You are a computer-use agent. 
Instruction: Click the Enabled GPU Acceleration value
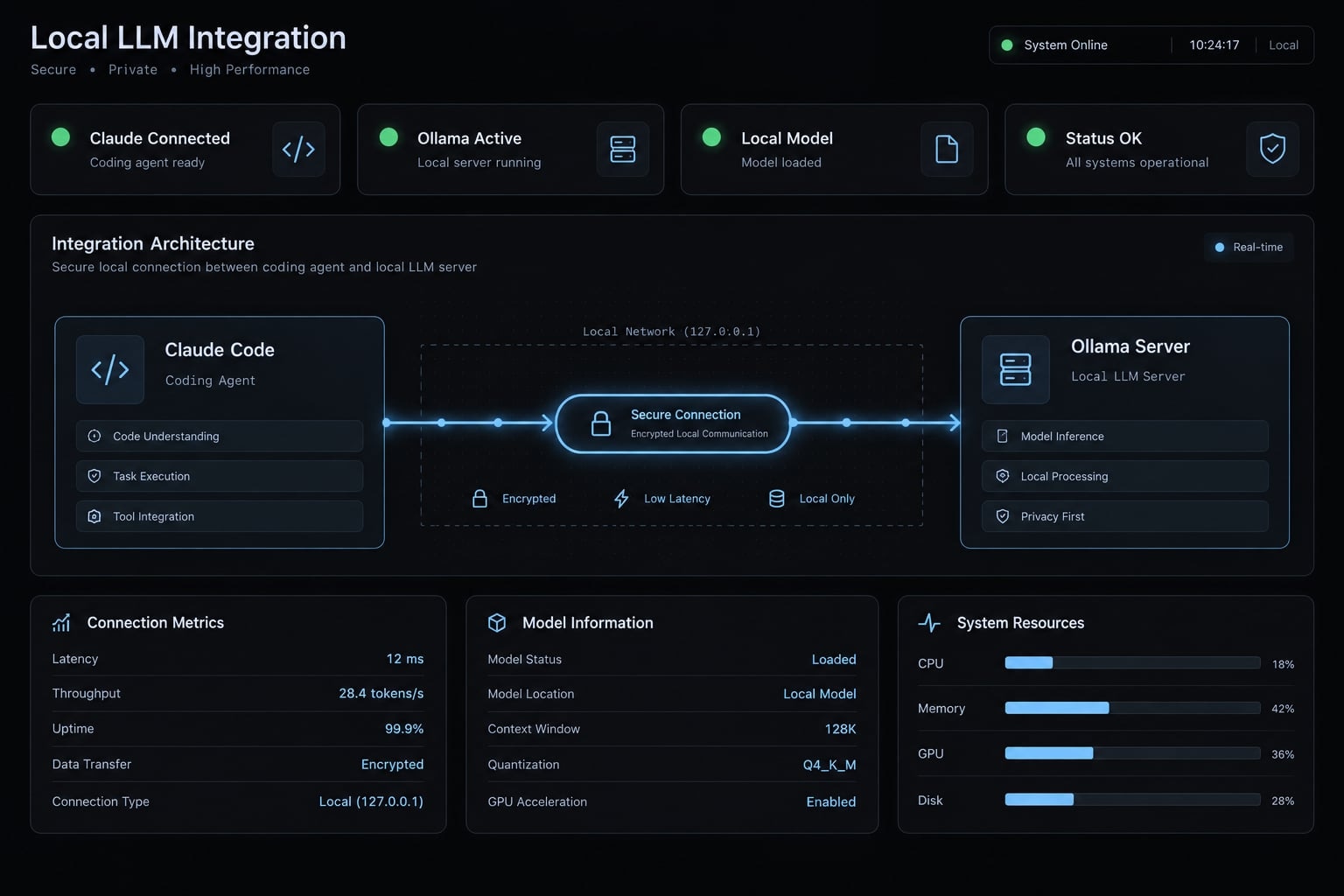(x=831, y=801)
